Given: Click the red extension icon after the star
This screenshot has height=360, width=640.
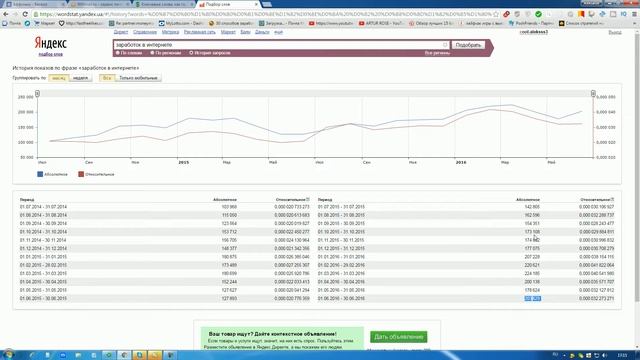Looking at the screenshot, I should tap(507, 14).
